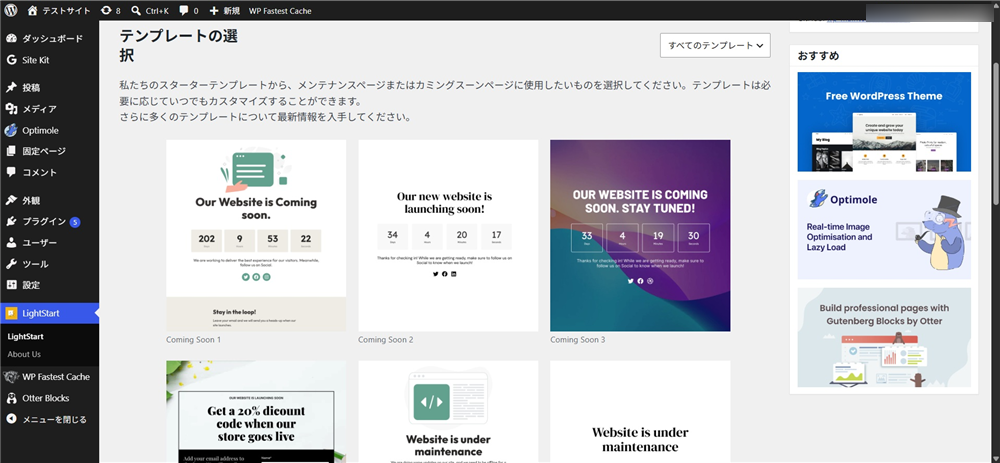
Task: Click the プラグイン plug icon
Action: [11, 221]
